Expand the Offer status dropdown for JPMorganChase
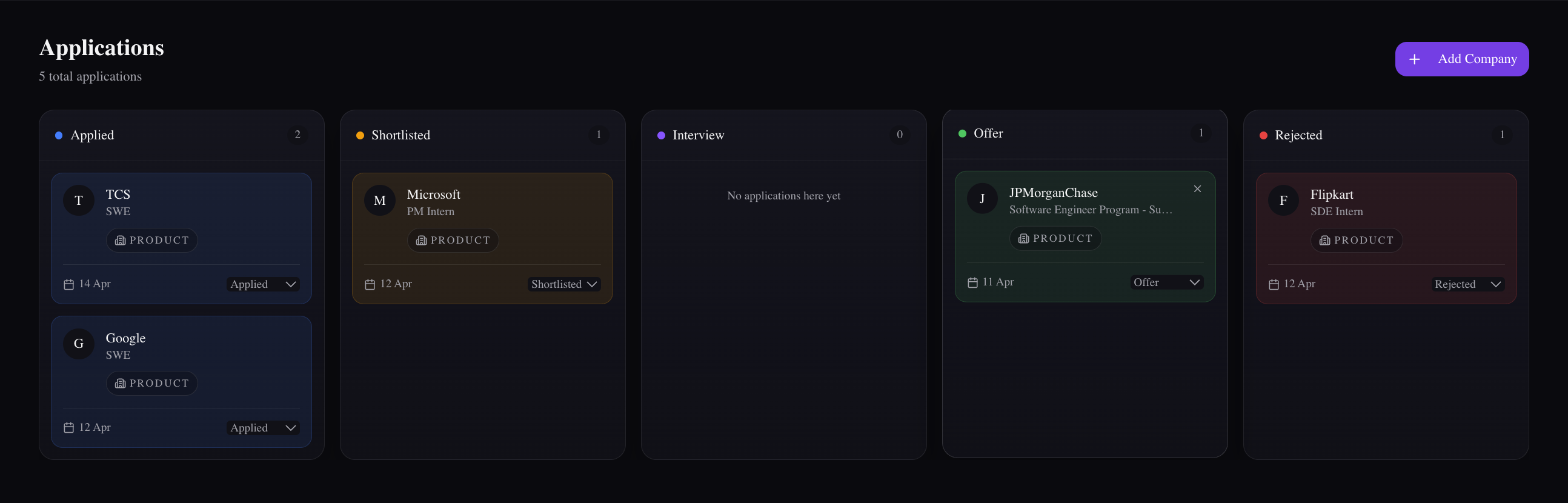 tap(1167, 282)
